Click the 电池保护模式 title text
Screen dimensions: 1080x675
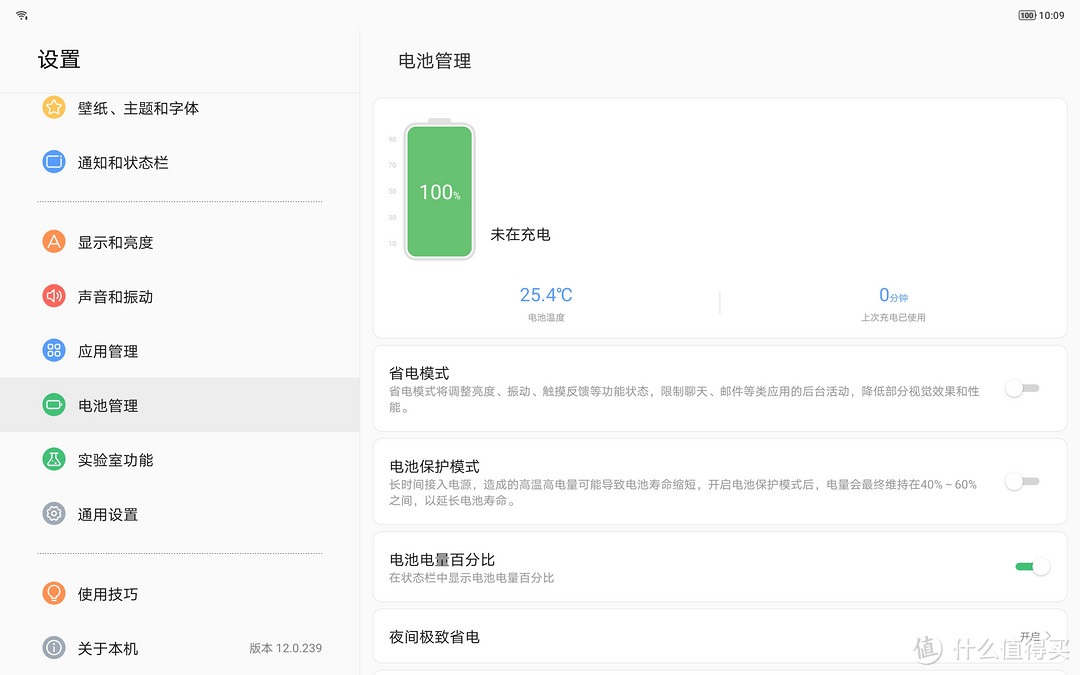[434, 466]
